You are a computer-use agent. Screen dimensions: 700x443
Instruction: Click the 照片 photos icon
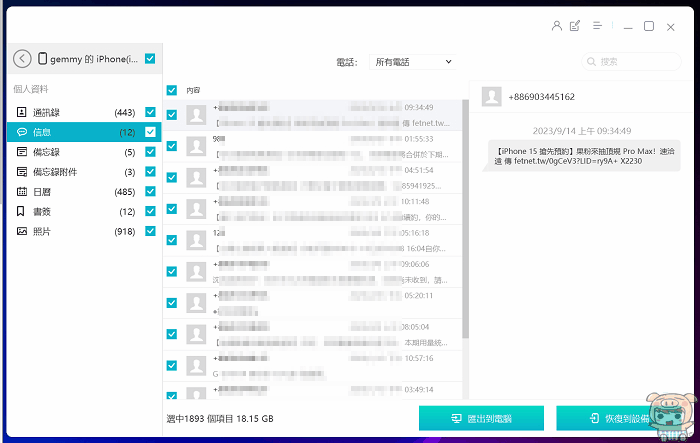21,231
